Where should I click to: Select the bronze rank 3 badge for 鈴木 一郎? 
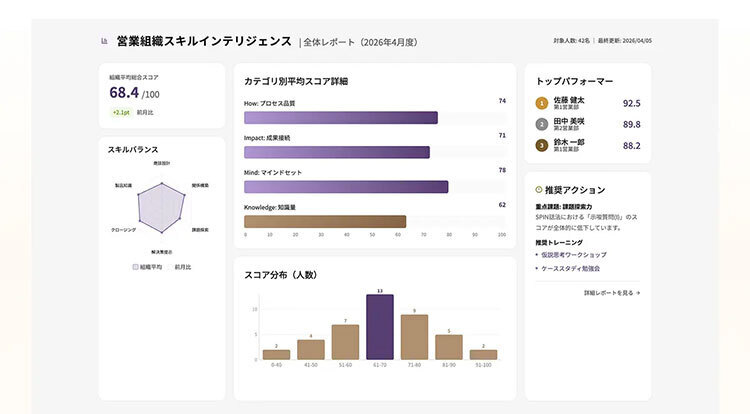coord(541,145)
